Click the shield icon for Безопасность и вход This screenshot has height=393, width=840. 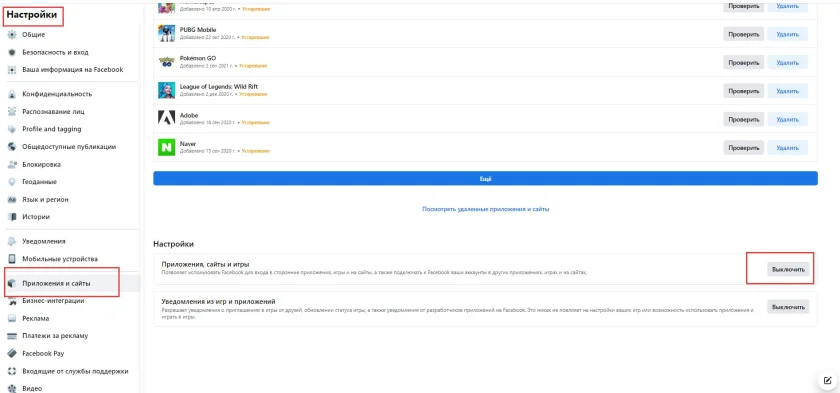pos(12,52)
